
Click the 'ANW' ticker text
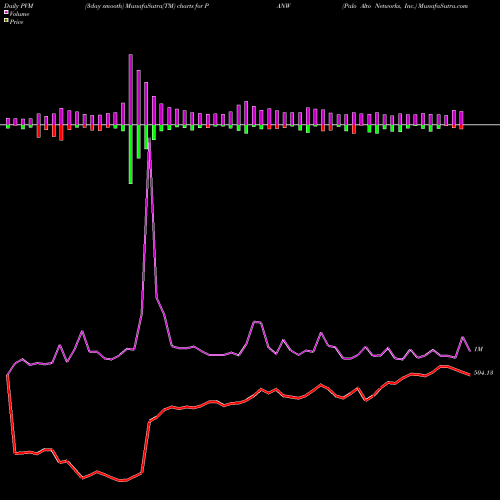pyautogui.click(x=284, y=6)
